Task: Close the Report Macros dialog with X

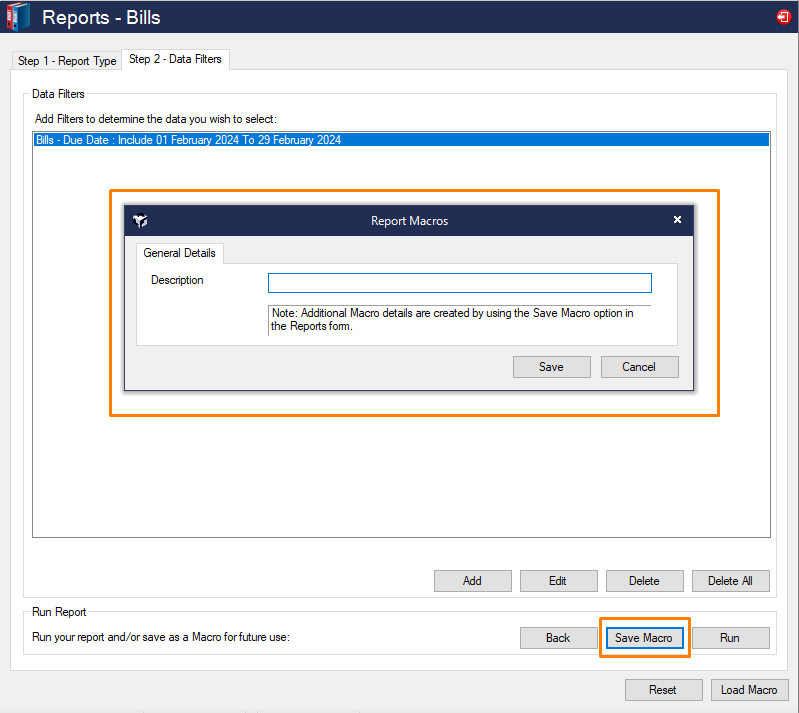Action: [x=677, y=220]
